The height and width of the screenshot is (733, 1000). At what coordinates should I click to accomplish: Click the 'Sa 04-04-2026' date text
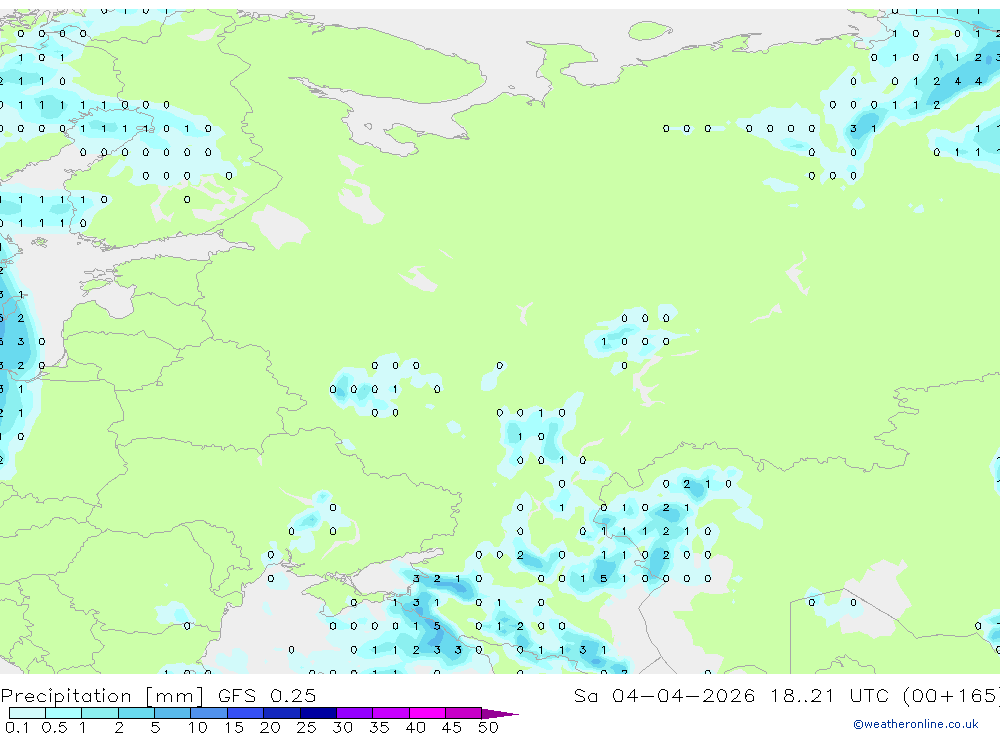664,695
